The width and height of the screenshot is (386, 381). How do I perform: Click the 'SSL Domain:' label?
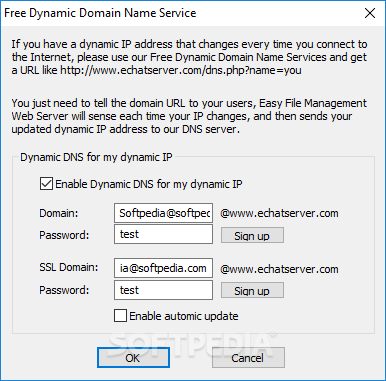[69, 267]
